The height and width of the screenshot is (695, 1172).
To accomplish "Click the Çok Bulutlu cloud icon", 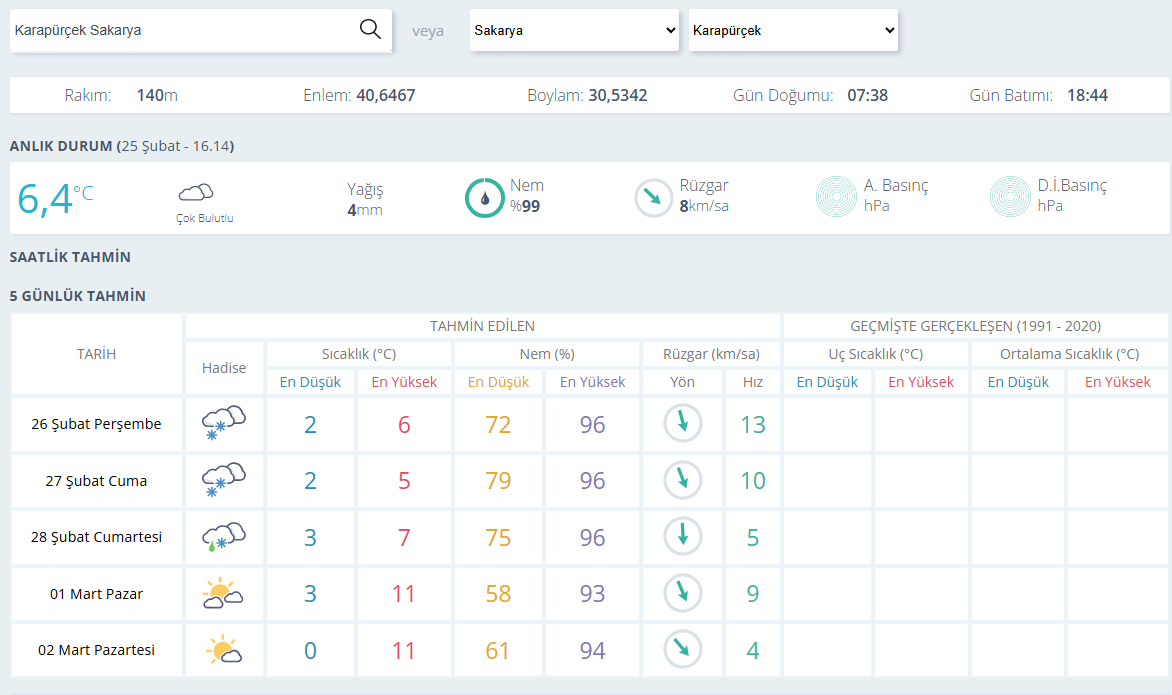I will [196, 193].
